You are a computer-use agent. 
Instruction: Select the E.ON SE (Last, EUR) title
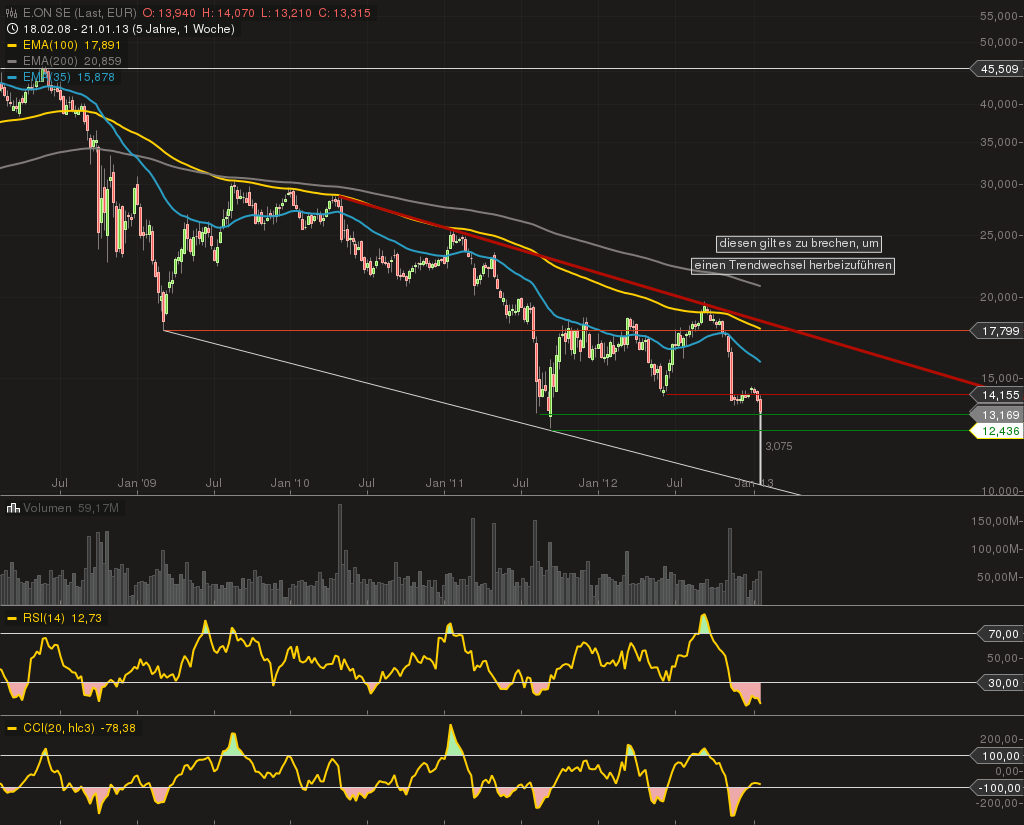point(80,13)
